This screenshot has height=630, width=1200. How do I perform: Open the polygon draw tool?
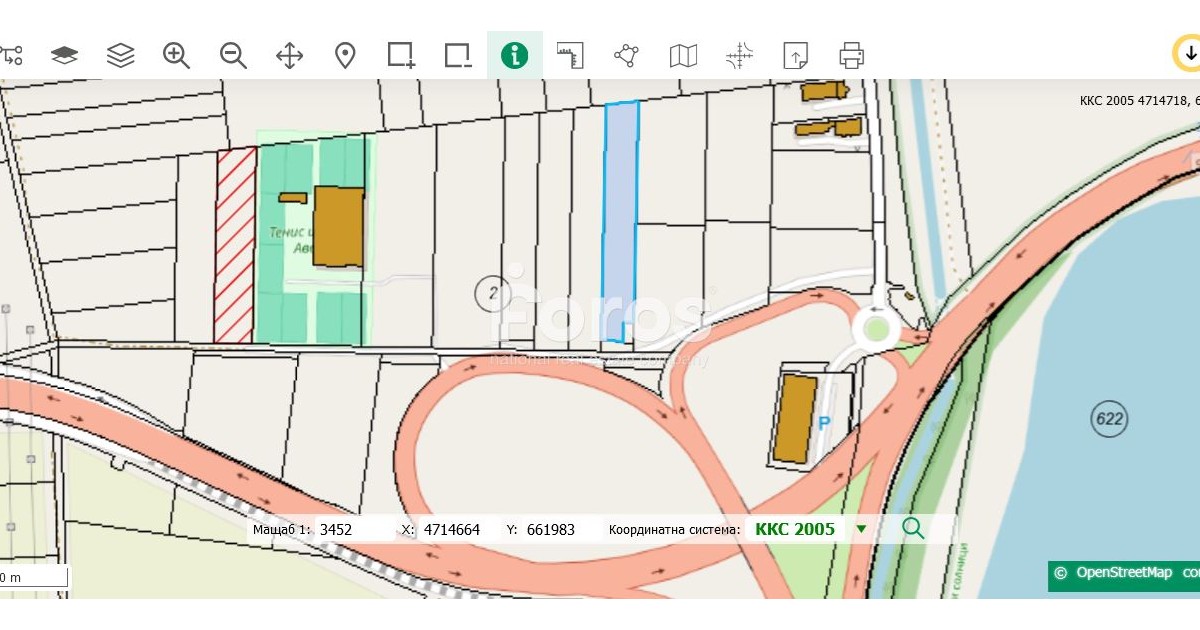[627, 55]
